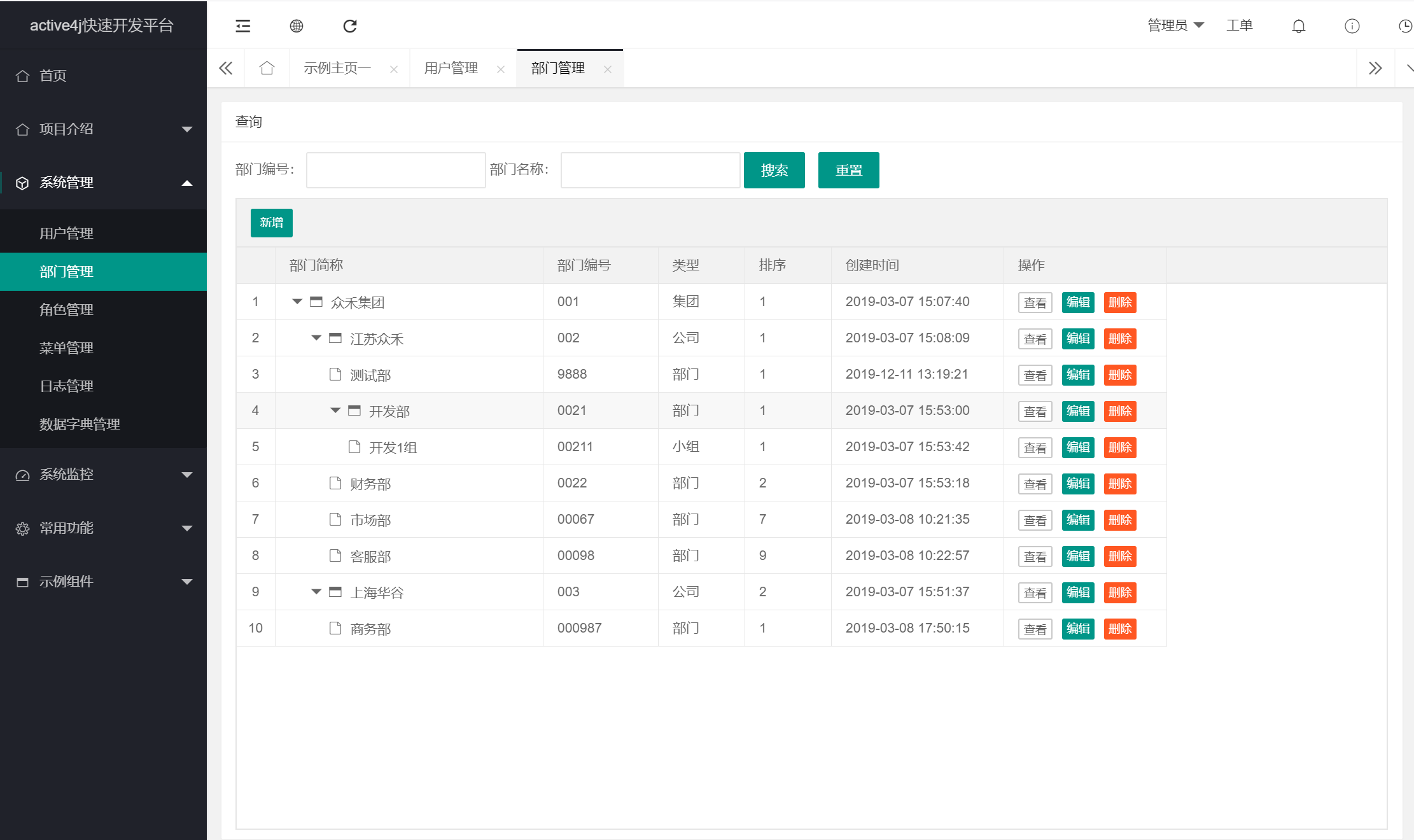Click the 系统管理 cube icon in the sidebar
Image resolution: width=1414 pixels, height=840 pixels.
[22, 183]
